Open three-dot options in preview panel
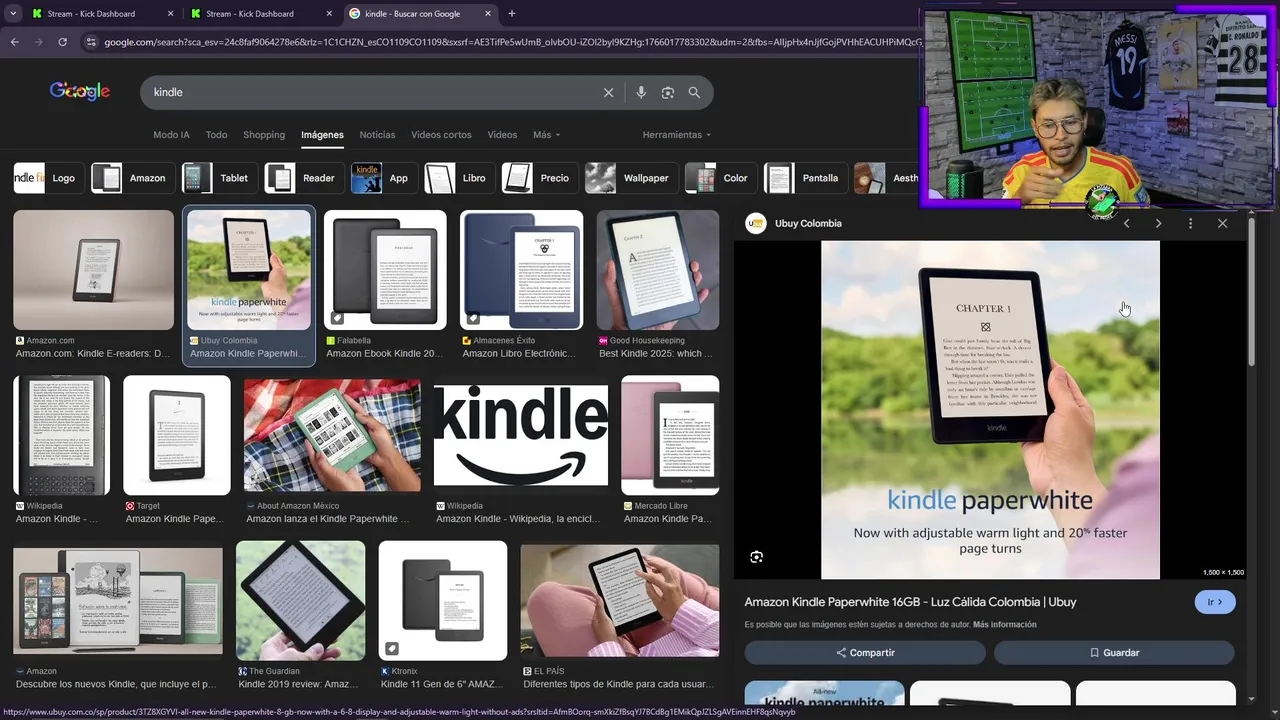Image resolution: width=1280 pixels, height=720 pixels. coord(1190,223)
